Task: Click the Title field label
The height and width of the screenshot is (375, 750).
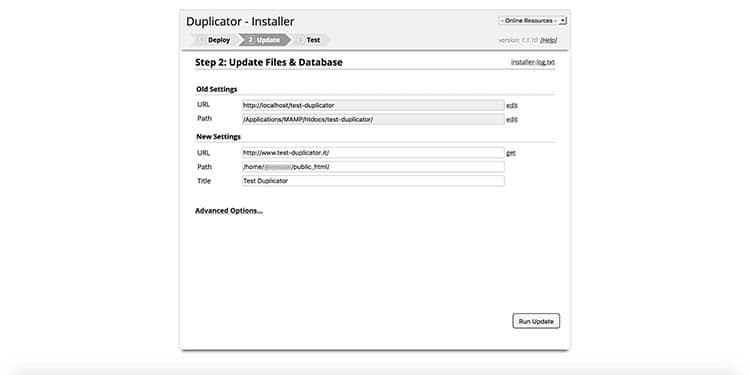Action: pyautogui.click(x=204, y=181)
